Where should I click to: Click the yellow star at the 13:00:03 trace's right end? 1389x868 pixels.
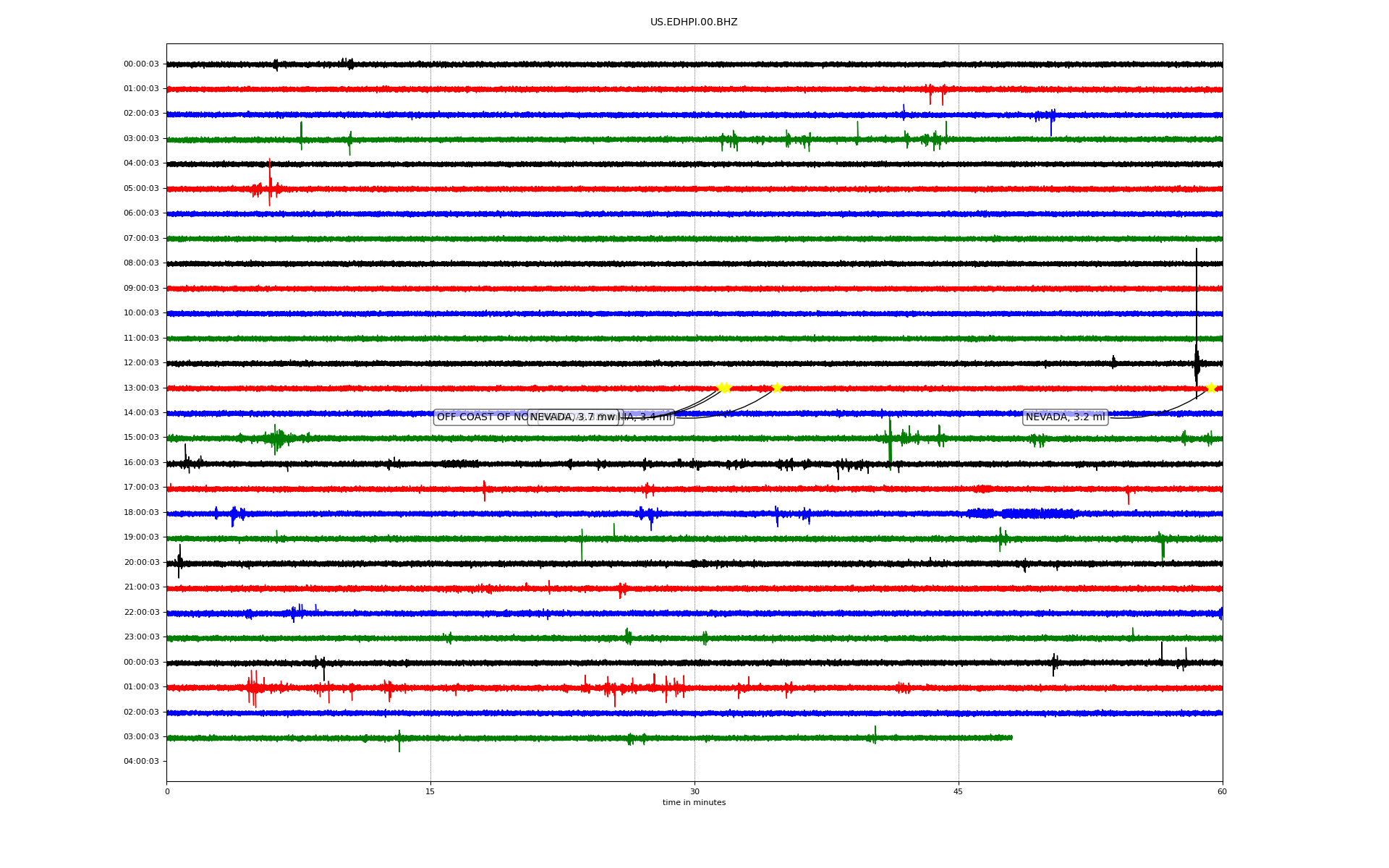point(1211,388)
